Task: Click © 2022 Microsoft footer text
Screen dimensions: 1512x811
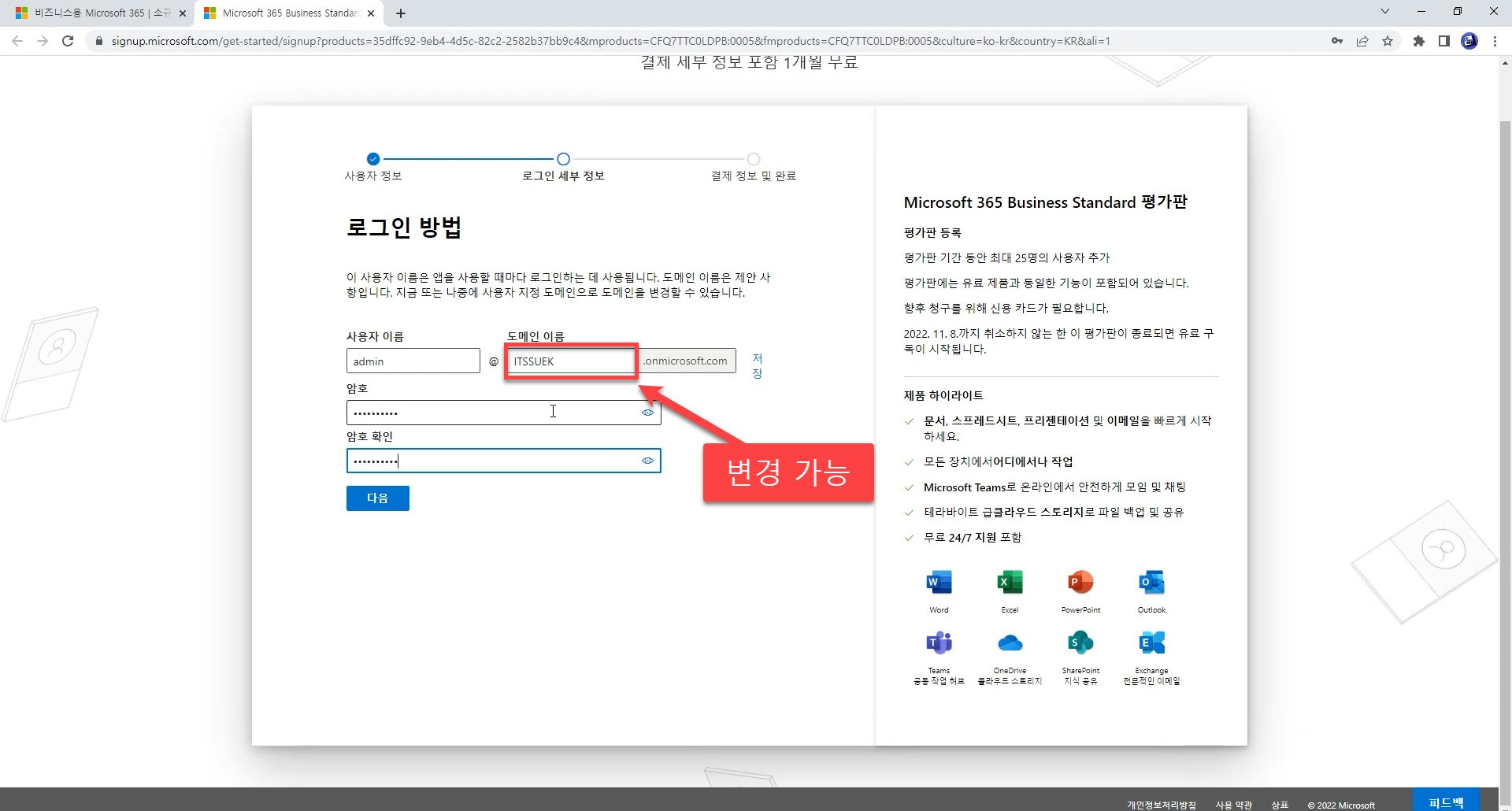Action: tap(1341, 805)
